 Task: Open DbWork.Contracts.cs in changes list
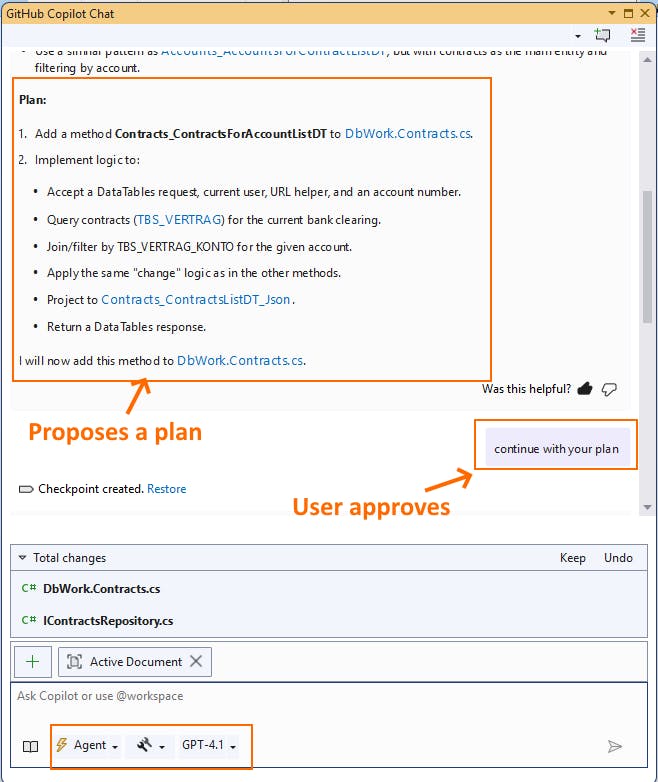(101, 589)
